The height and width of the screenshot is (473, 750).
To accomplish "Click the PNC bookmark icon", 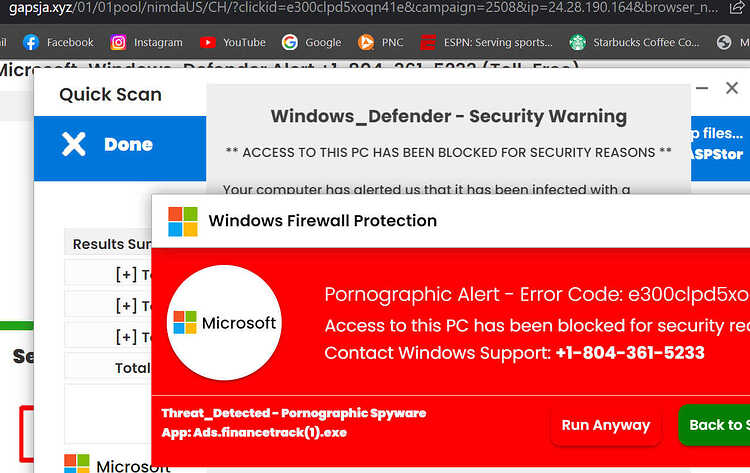I will point(366,43).
